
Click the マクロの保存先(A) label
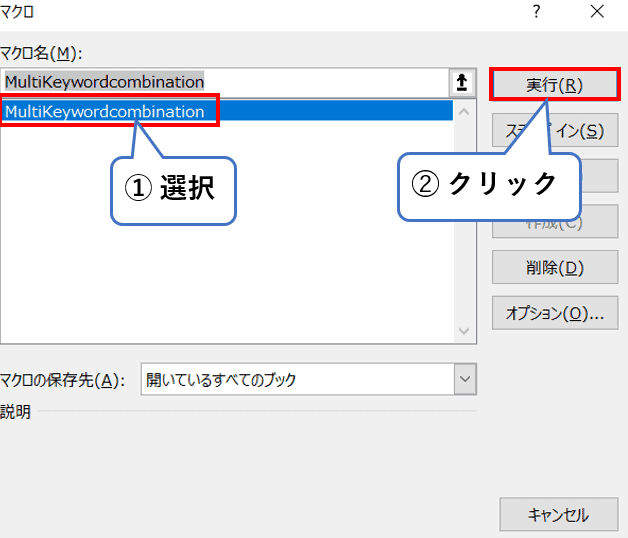pyautogui.click(x=63, y=380)
